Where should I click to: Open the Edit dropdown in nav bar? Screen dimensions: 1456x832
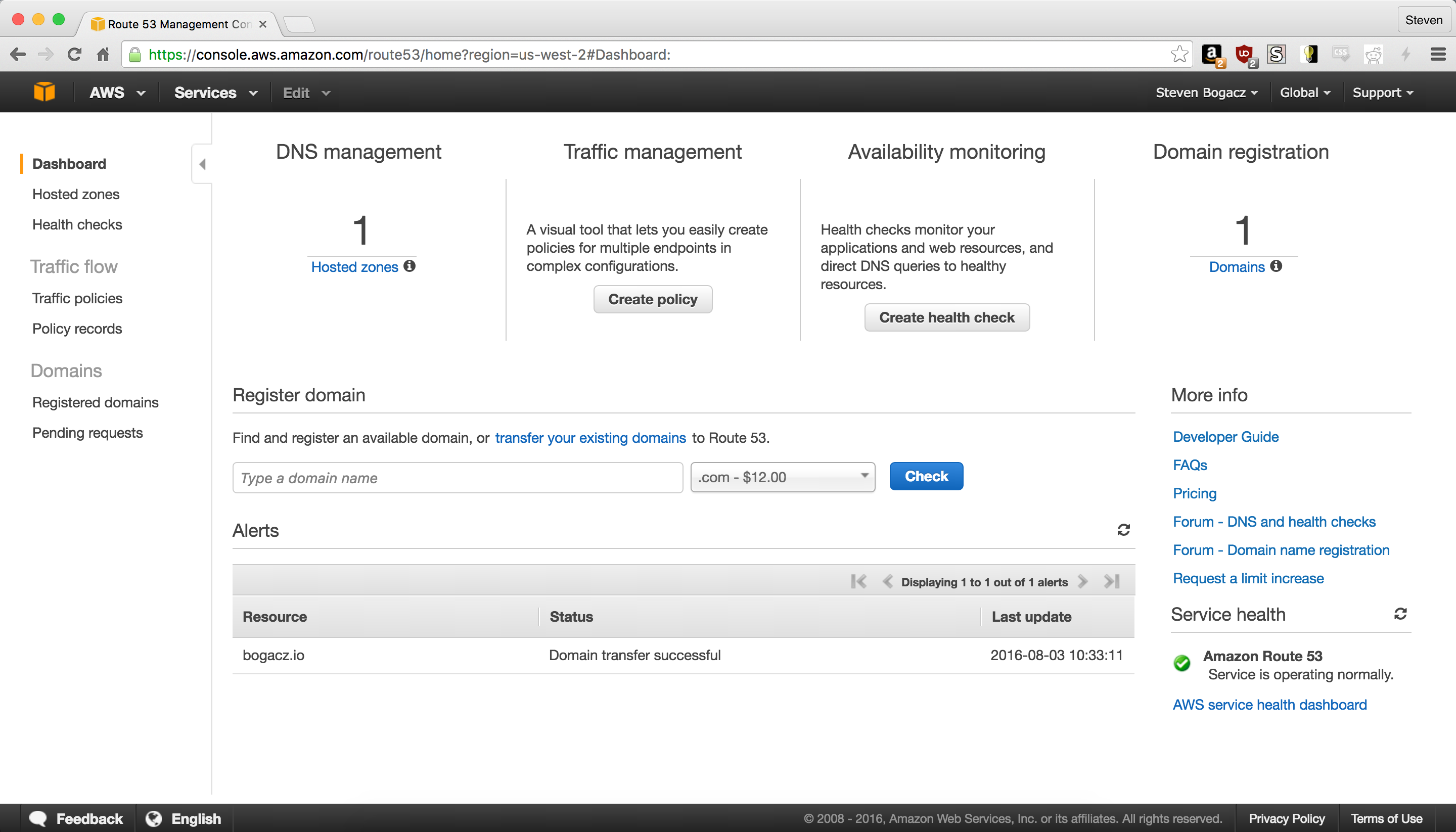click(x=306, y=93)
